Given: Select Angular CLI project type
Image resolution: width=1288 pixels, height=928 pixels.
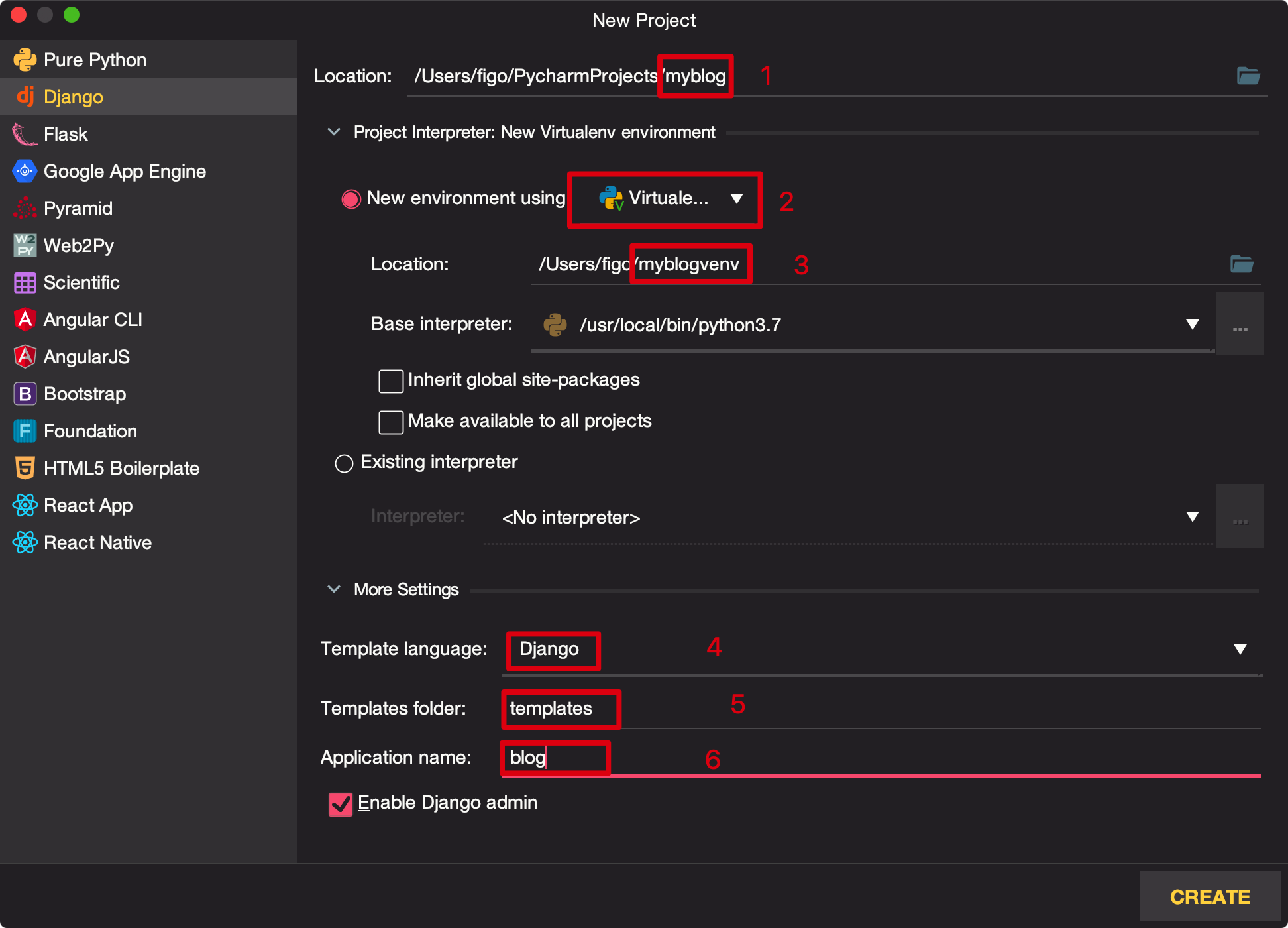Looking at the screenshot, I should pyautogui.click(x=148, y=319).
